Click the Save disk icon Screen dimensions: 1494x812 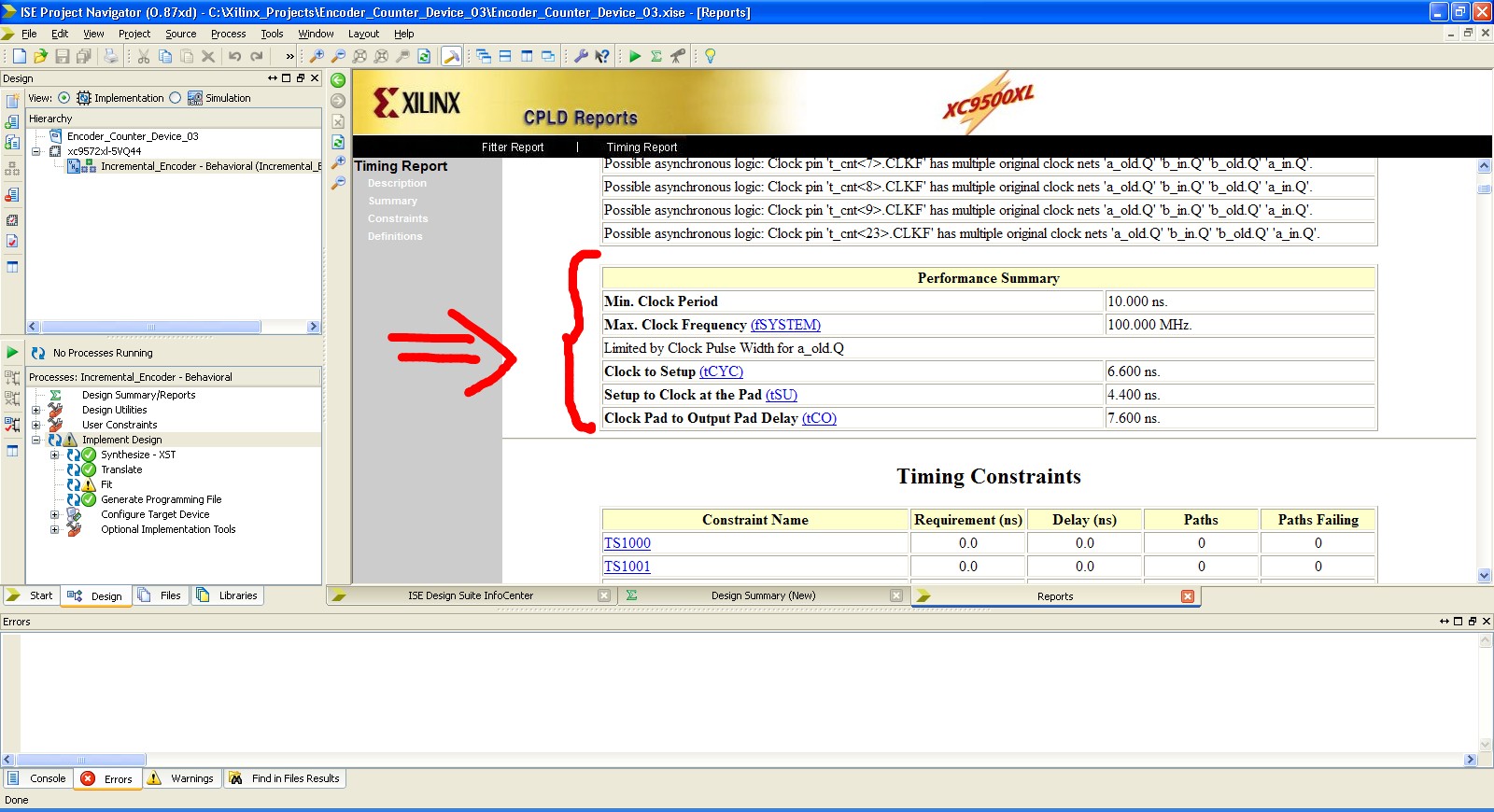[x=63, y=56]
